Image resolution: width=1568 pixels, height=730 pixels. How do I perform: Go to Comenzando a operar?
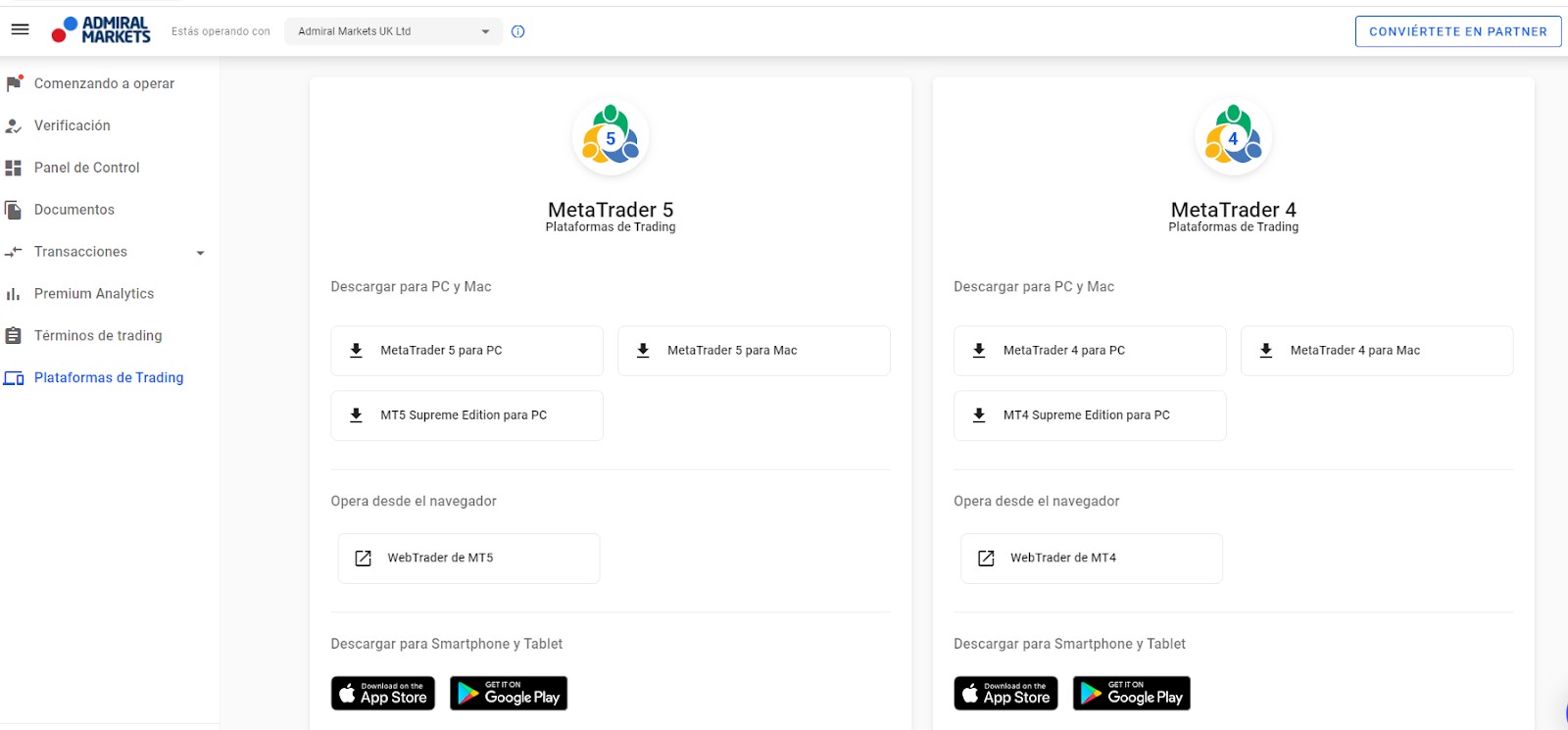click(104, 83)
